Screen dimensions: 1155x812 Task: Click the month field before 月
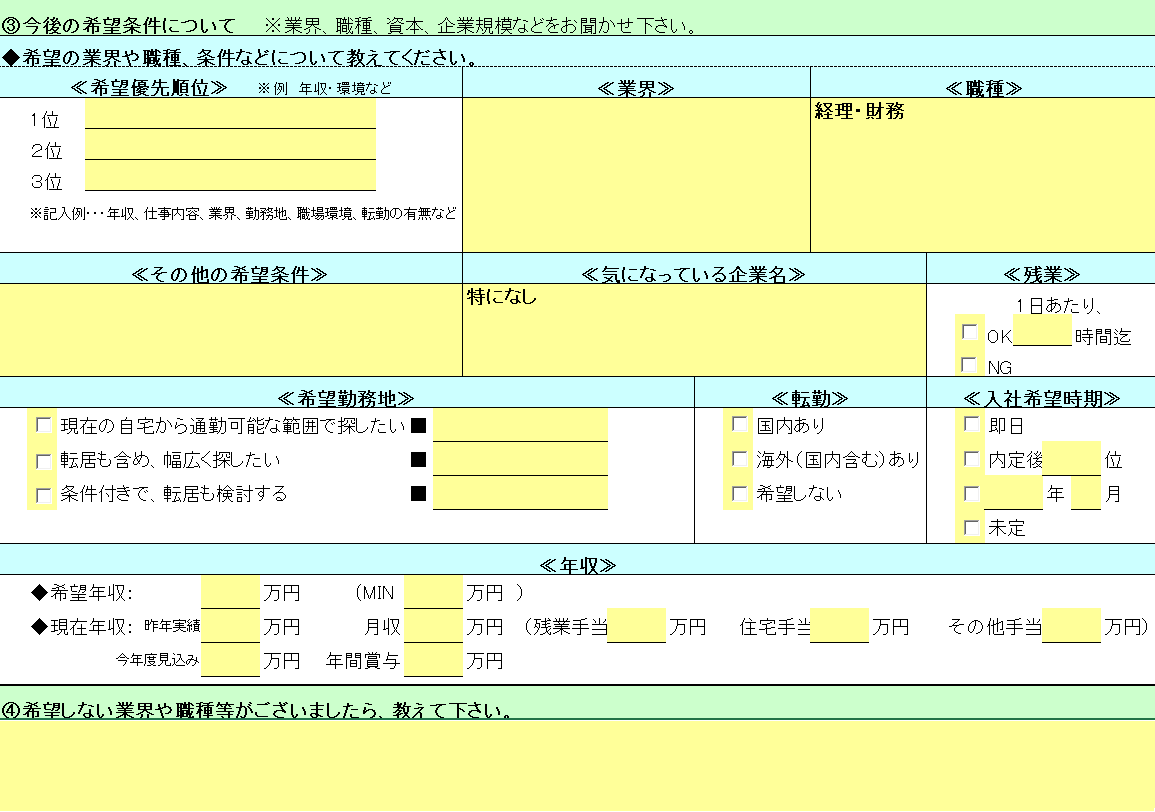click(1086, 493)
